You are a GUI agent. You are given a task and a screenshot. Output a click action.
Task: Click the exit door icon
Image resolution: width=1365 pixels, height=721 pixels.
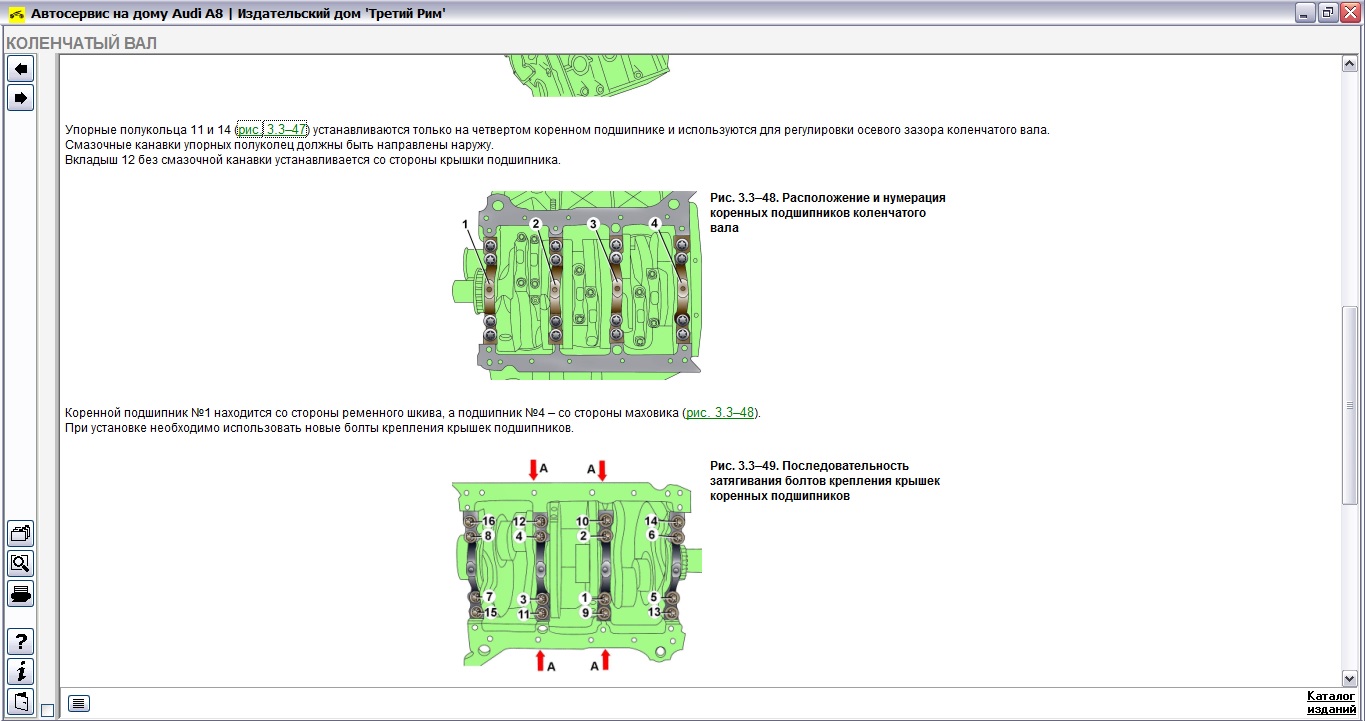pos(20,700)
